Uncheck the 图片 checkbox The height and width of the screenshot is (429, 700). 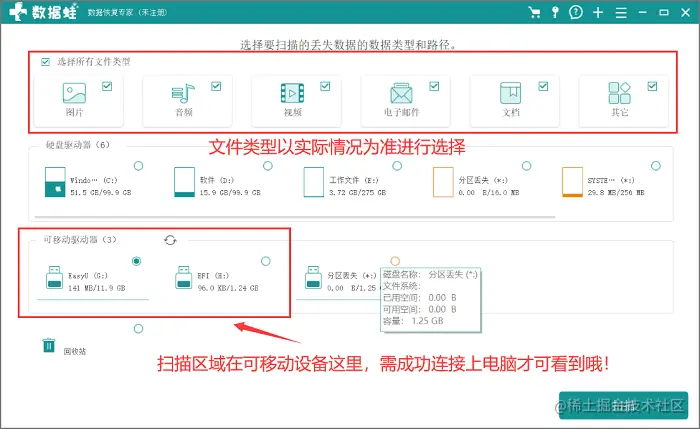[x=107, y=86]
